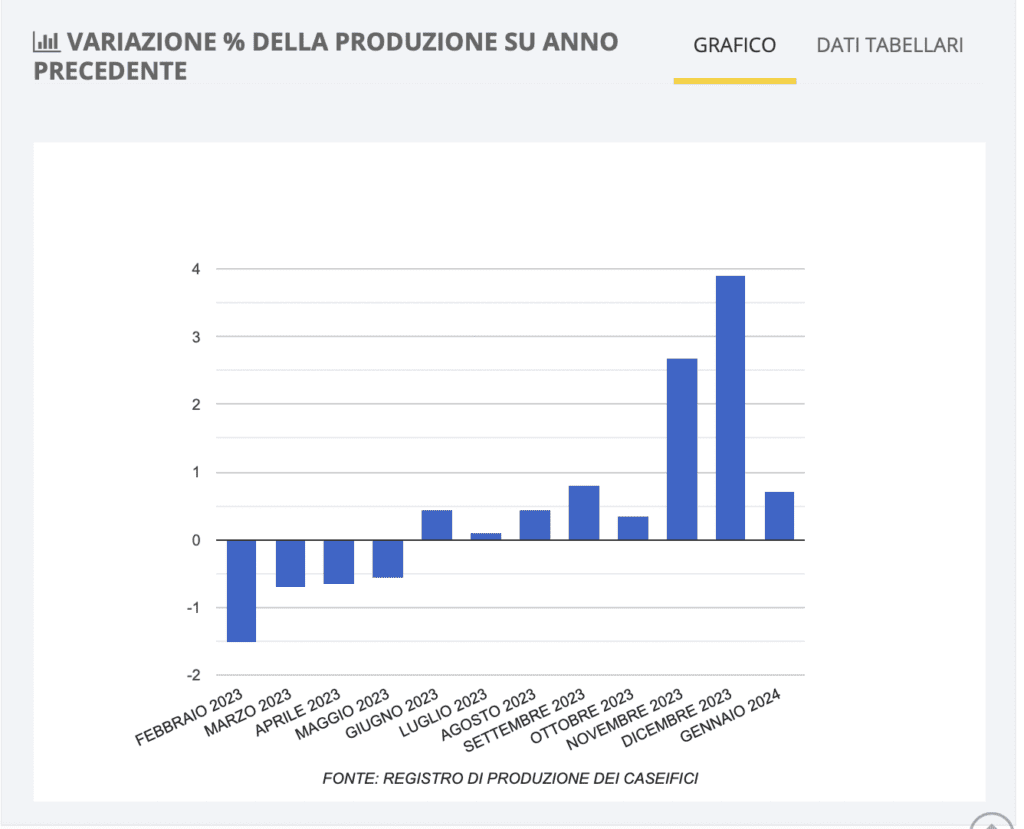Image resolution: width=1024 pixels, height=829 pixels.
Task: Switch to the DATI TABELLARI tab
Action: click(889, 45)
